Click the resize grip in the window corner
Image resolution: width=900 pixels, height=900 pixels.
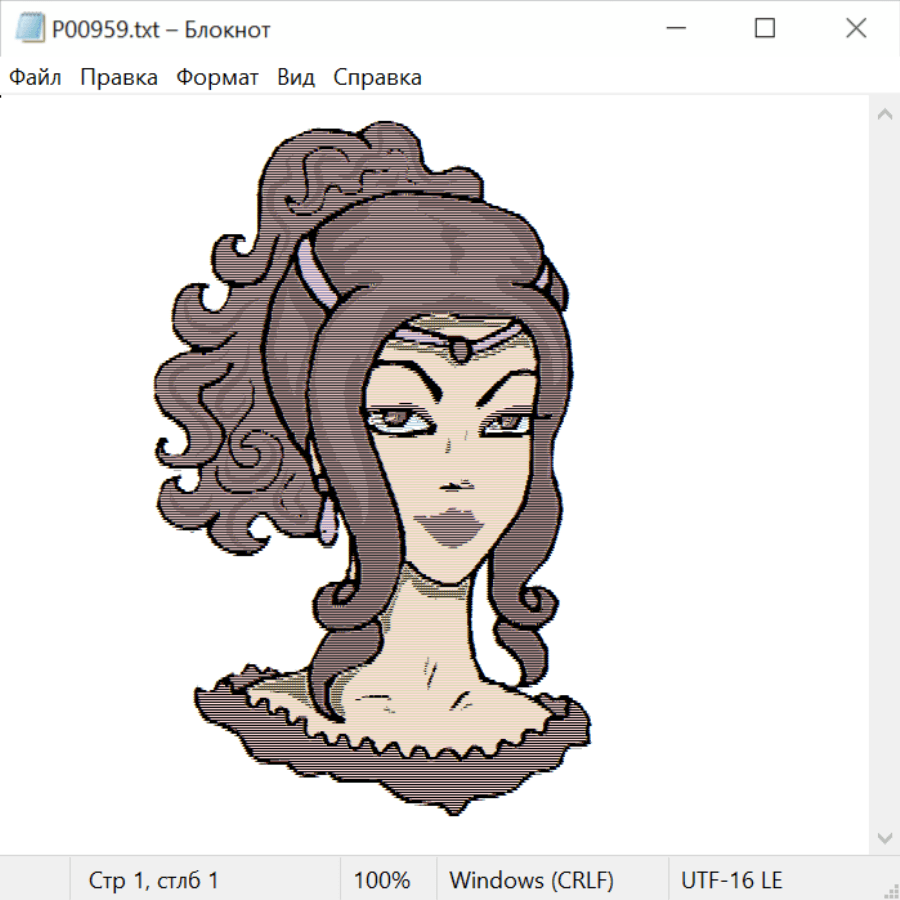pyautogui.click(x=889, y=889)
